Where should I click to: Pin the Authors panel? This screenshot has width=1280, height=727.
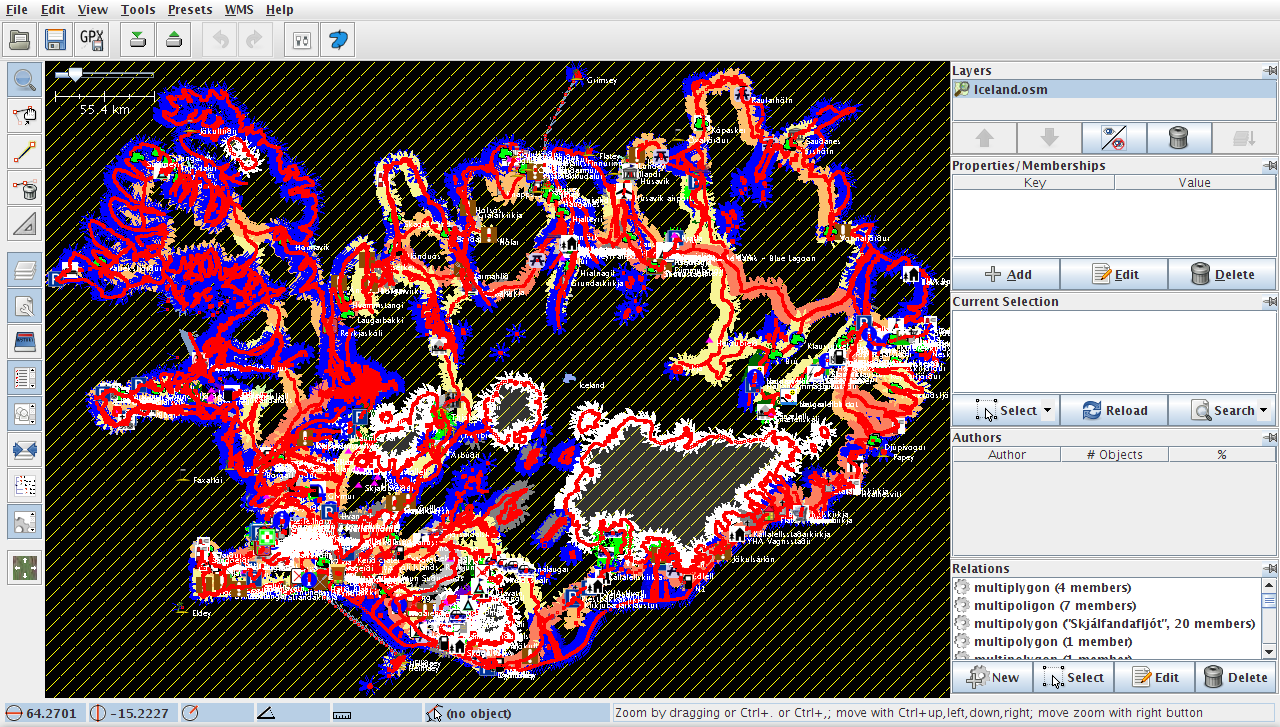[1269, 437]
